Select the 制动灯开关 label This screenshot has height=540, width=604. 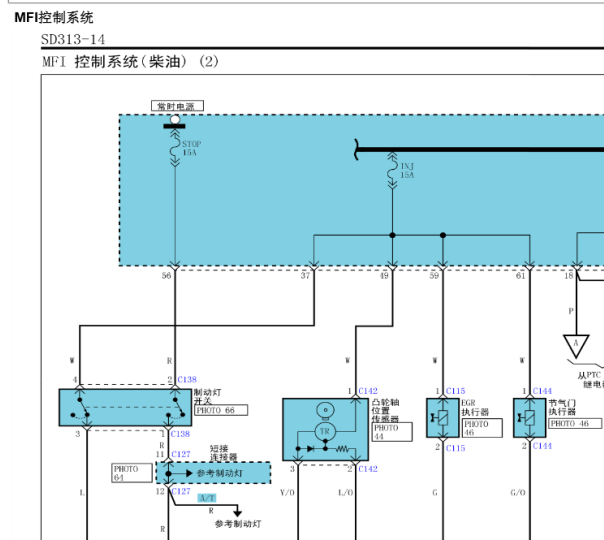tap(207, 396)
